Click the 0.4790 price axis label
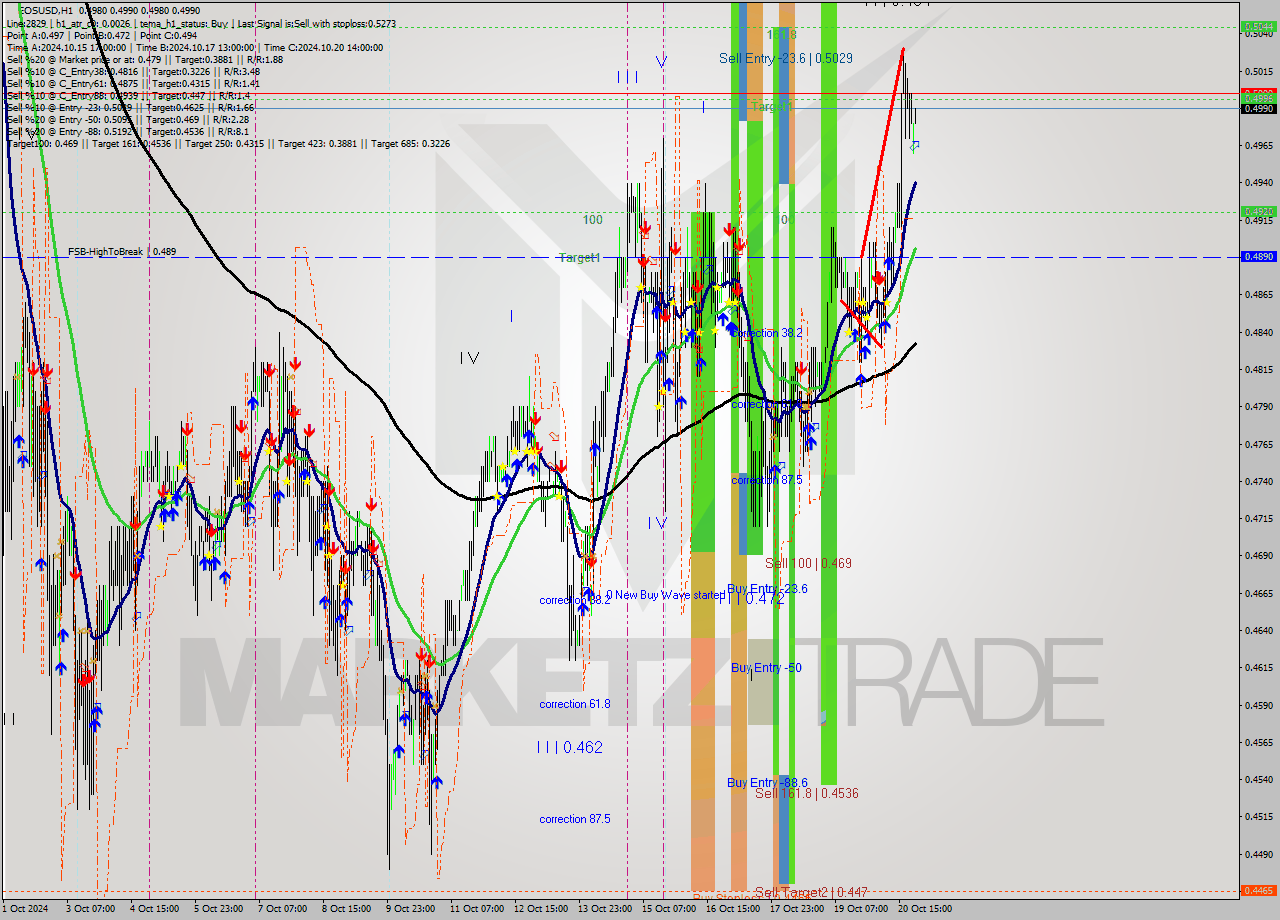The height and width of the screenshot is (920, 1280). point(1259,407)
